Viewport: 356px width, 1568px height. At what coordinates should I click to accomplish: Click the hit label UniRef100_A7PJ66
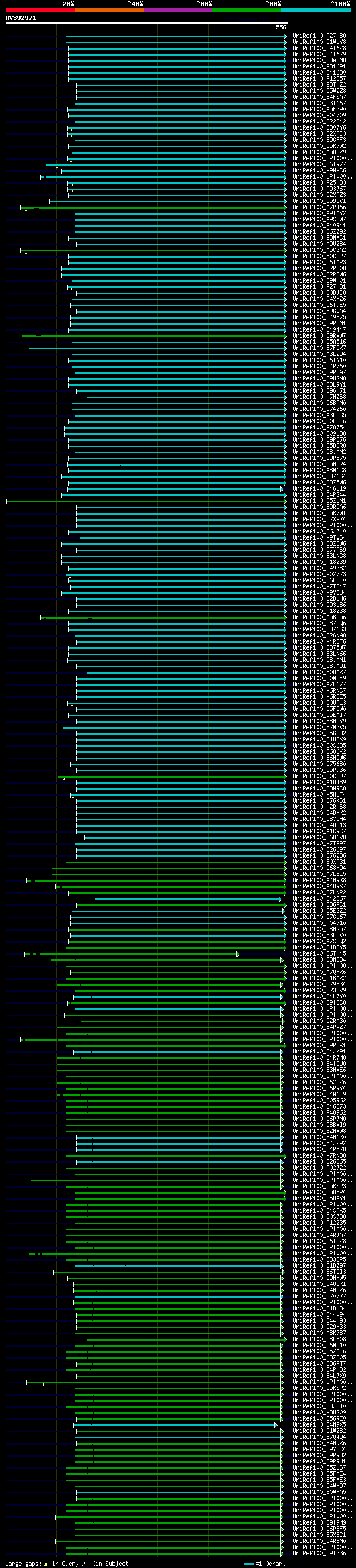point(319,207)
